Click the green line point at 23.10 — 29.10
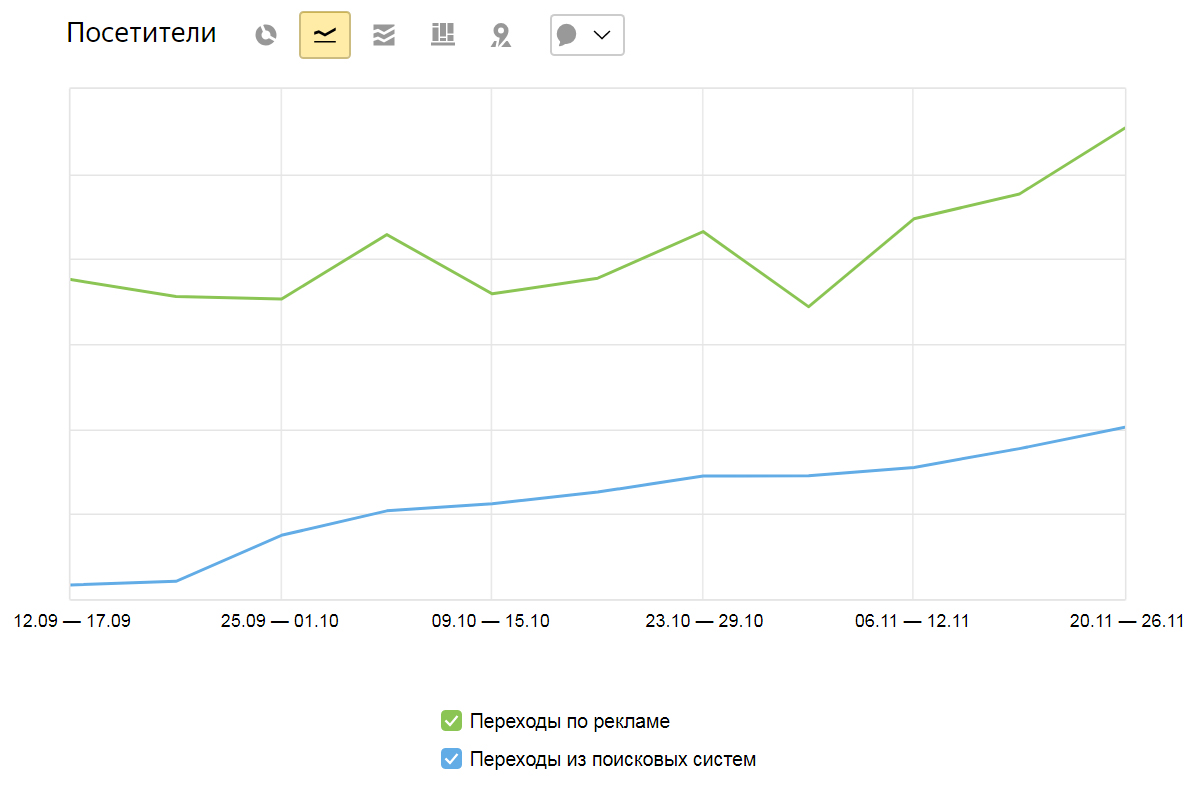The image size is (1194, 796). pyautogui.click(x=703, y=232)
